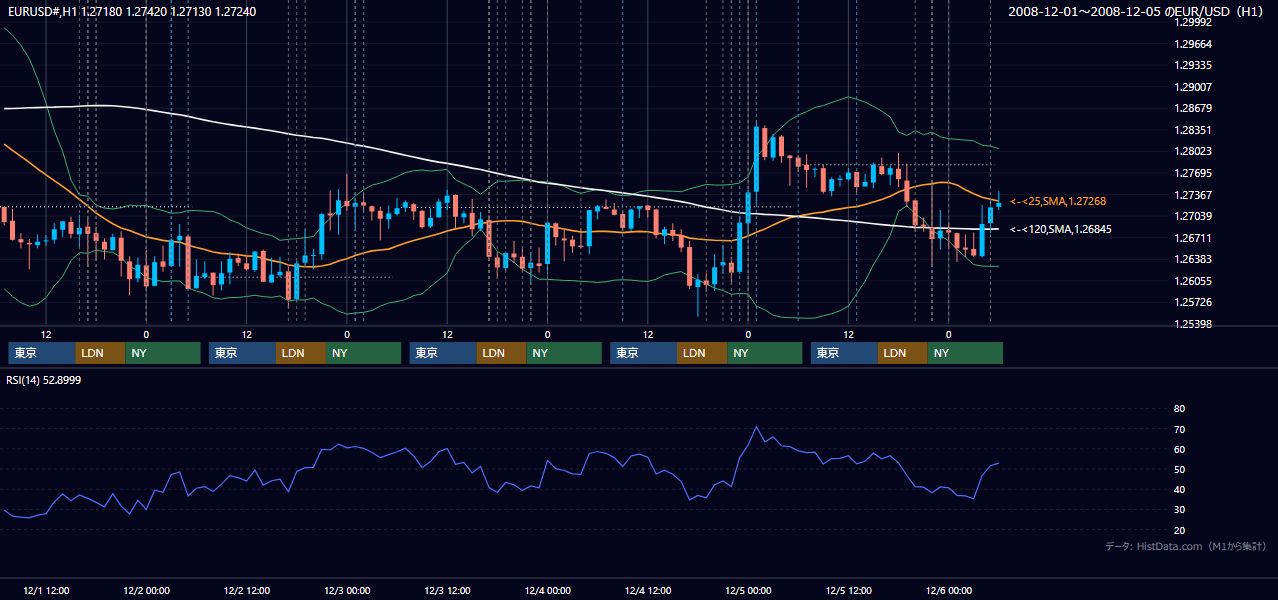Click price axis value 1.26383

[1193, 259]
